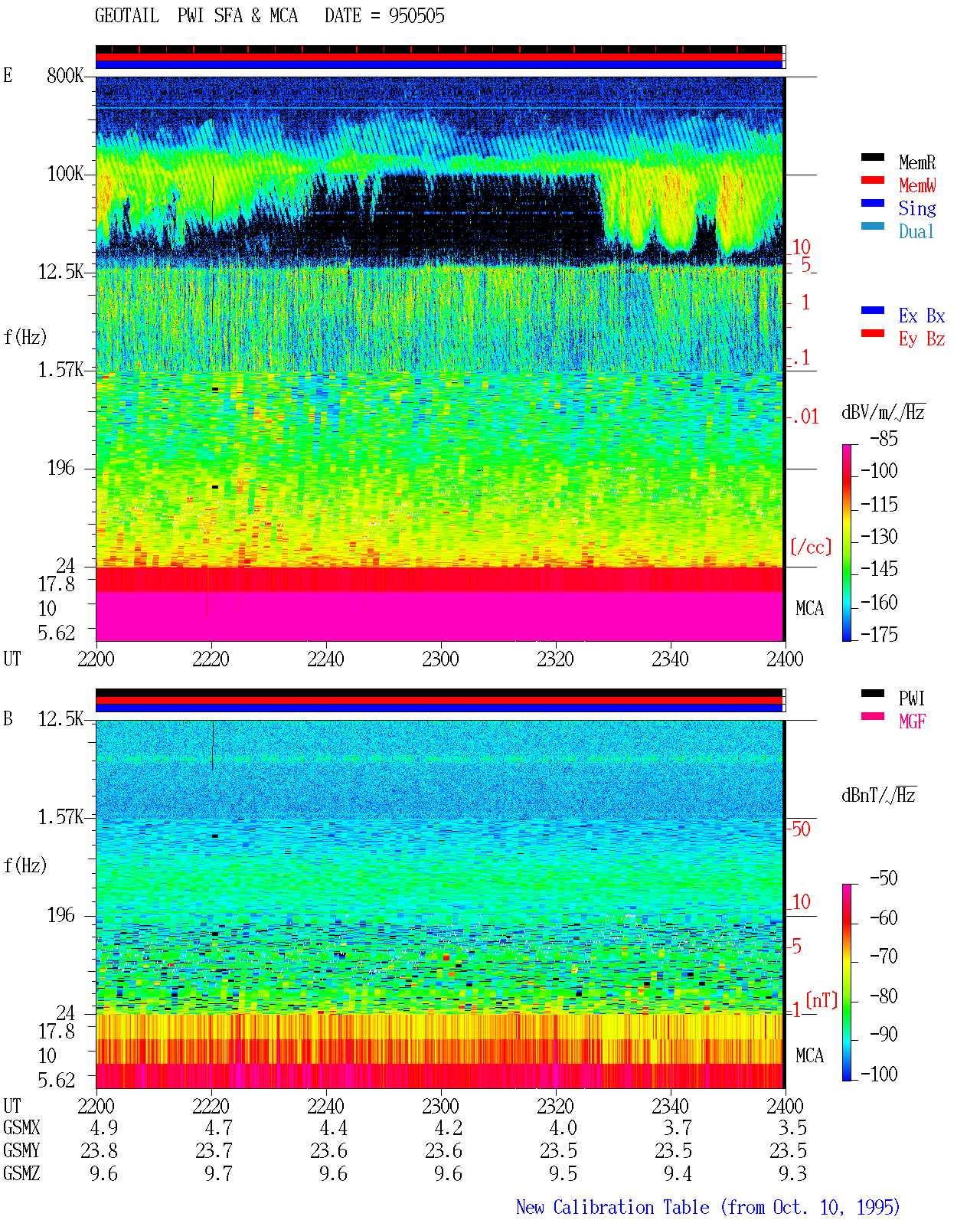Click the red density scale value 10 on E panel

801,247
